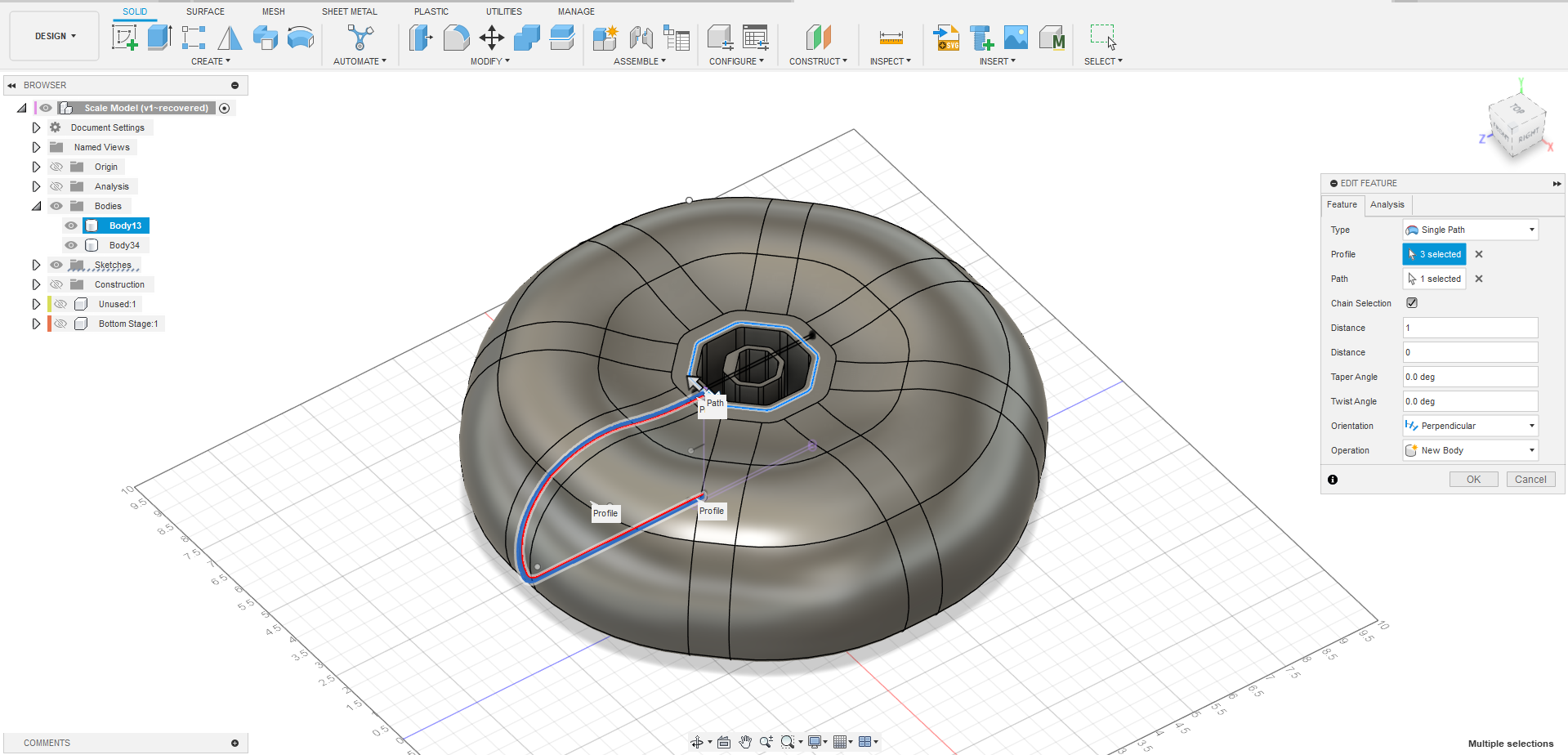Click the Automate fork icon
This screenshot has height=755, width=1568.
[x=360, y=38]
